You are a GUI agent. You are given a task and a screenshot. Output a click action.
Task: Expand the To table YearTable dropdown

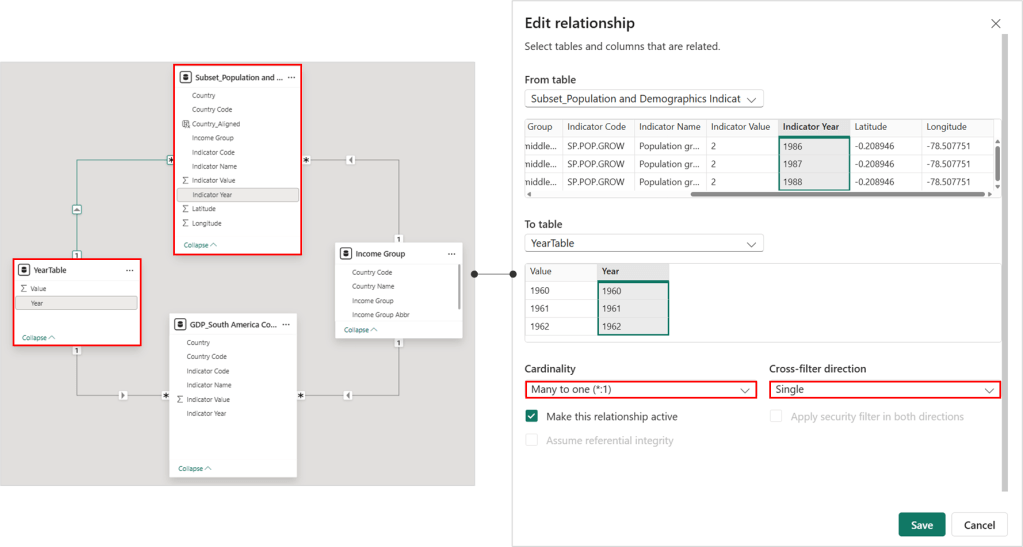click(644, 243)
